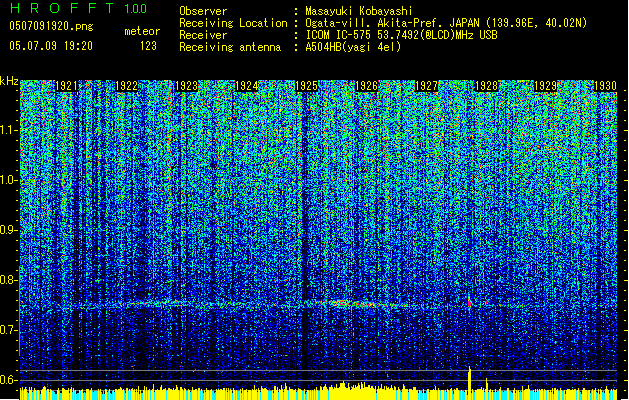
Task: Click the observer name Masayuki Kobayashi
Action: [359, 11]
